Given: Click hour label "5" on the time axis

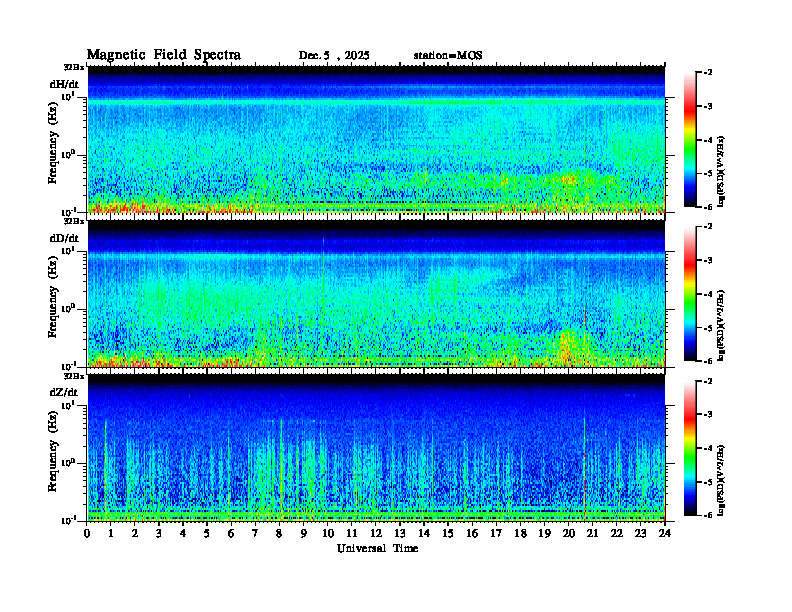Looking at the screenshot, I should point(207,533).
